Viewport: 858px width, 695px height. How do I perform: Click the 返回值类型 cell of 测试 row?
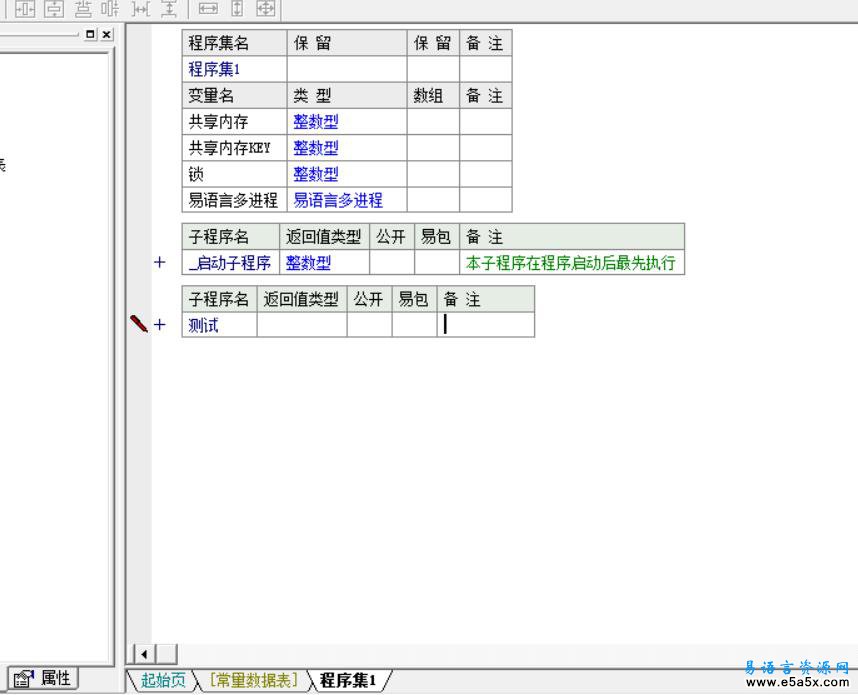click(302, 325)
